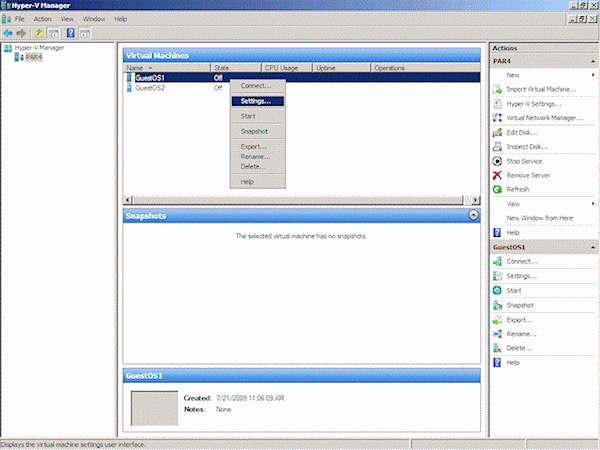
Task: Click Remove Server action text
Action: coord(528,175)
